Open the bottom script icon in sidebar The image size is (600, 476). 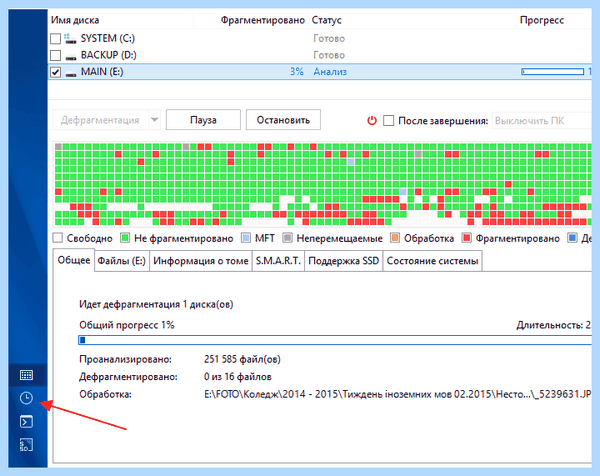[x=26, y=445]
